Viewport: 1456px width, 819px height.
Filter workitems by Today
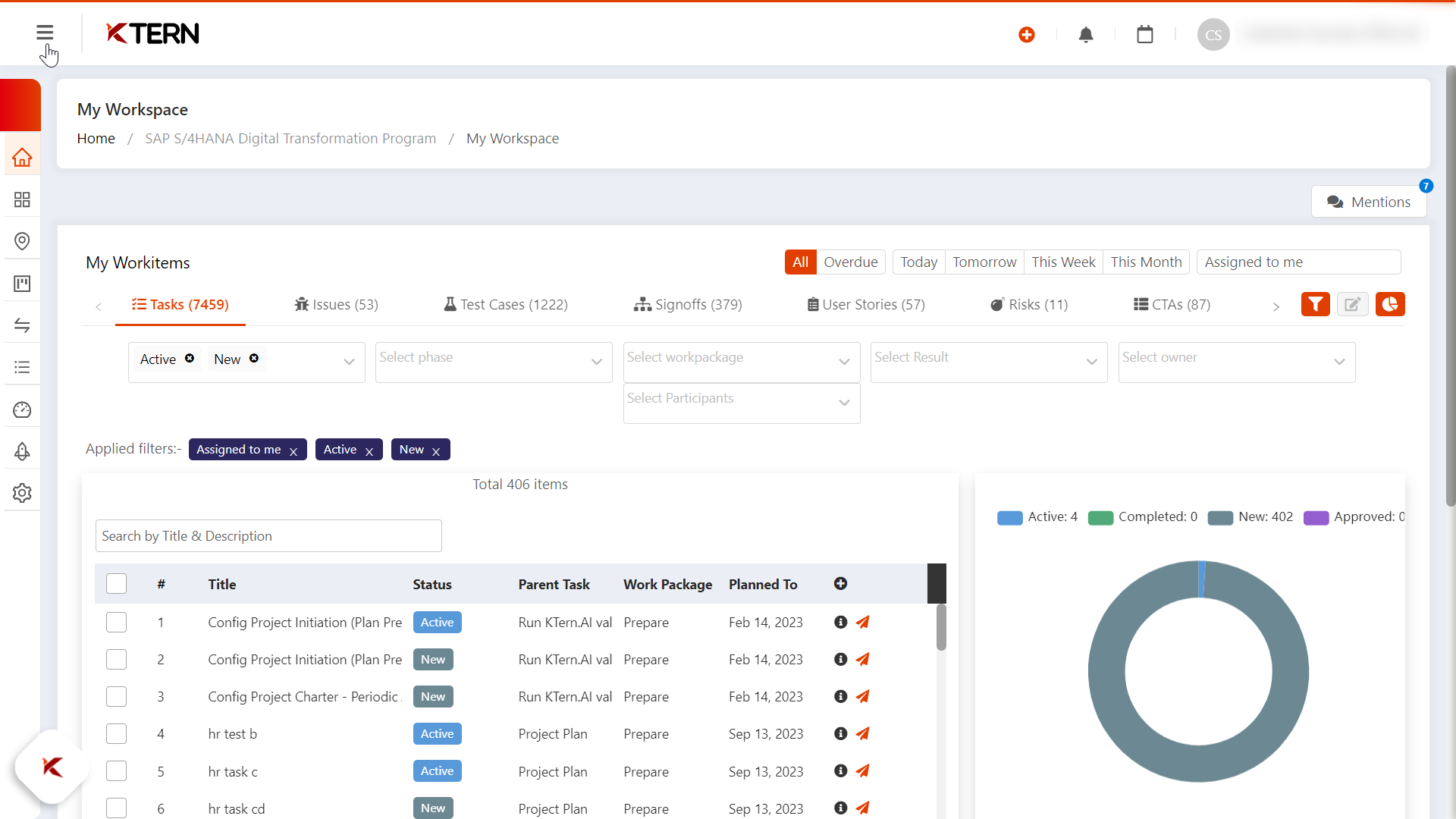click(918, 262)
